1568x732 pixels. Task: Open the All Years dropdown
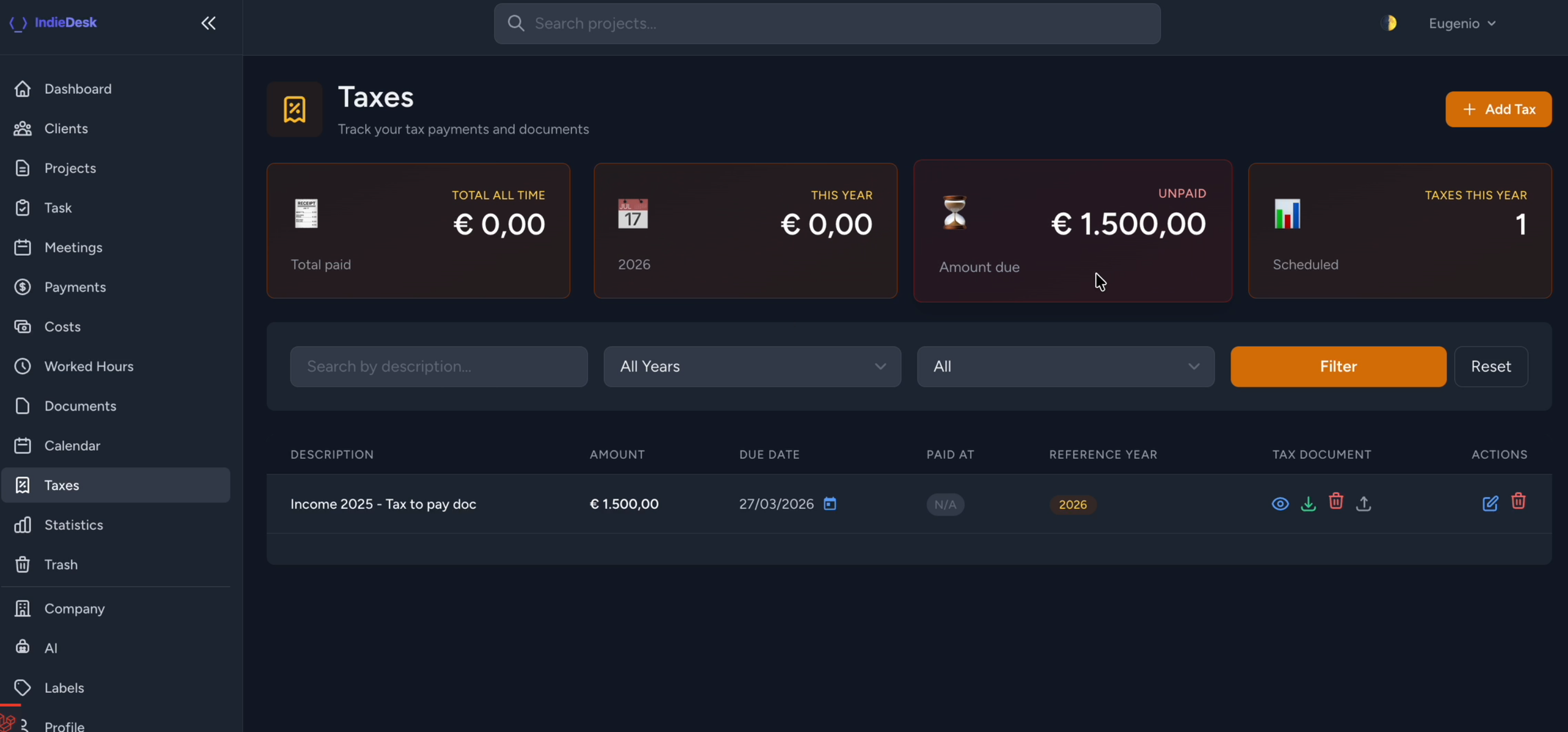(x=751, y=366)
